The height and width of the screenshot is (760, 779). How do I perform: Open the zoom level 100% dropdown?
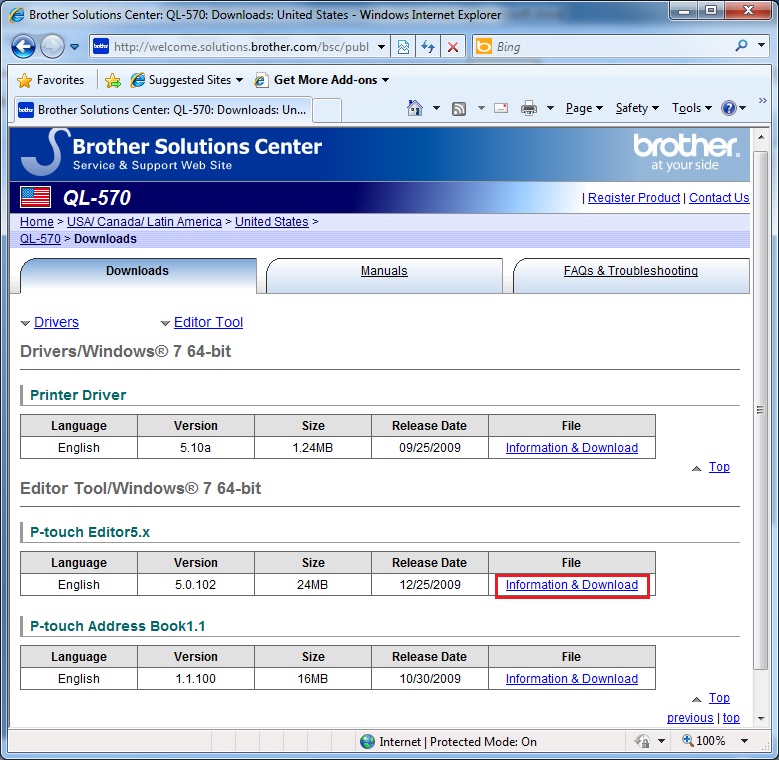[x=717, y=741]
